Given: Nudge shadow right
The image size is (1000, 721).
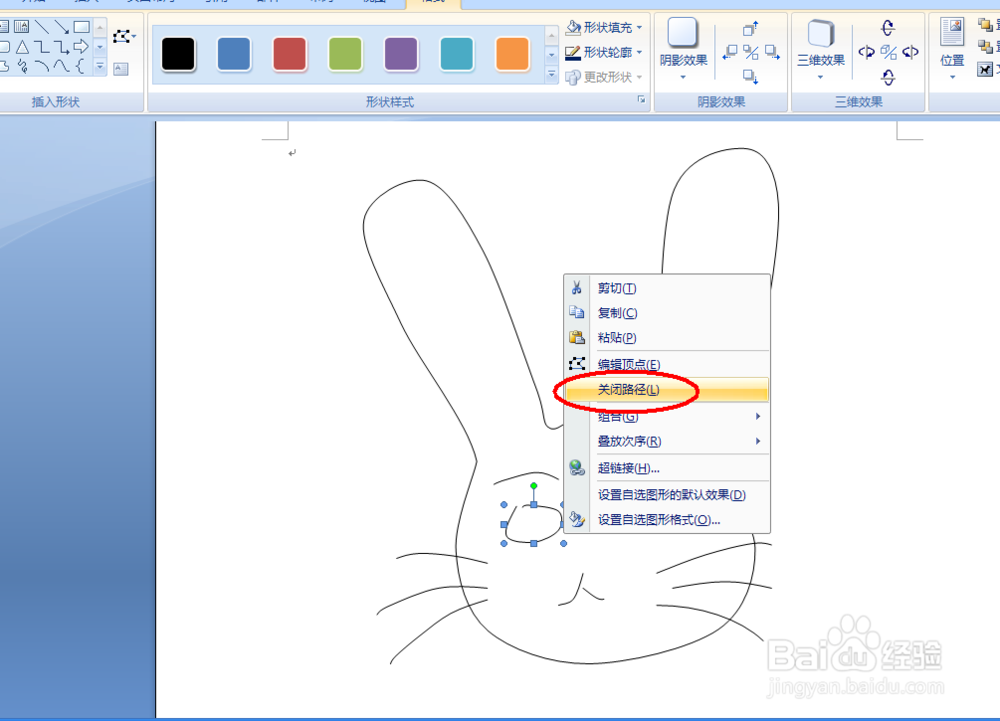Looking at the screenshot, I should point(772,52).
